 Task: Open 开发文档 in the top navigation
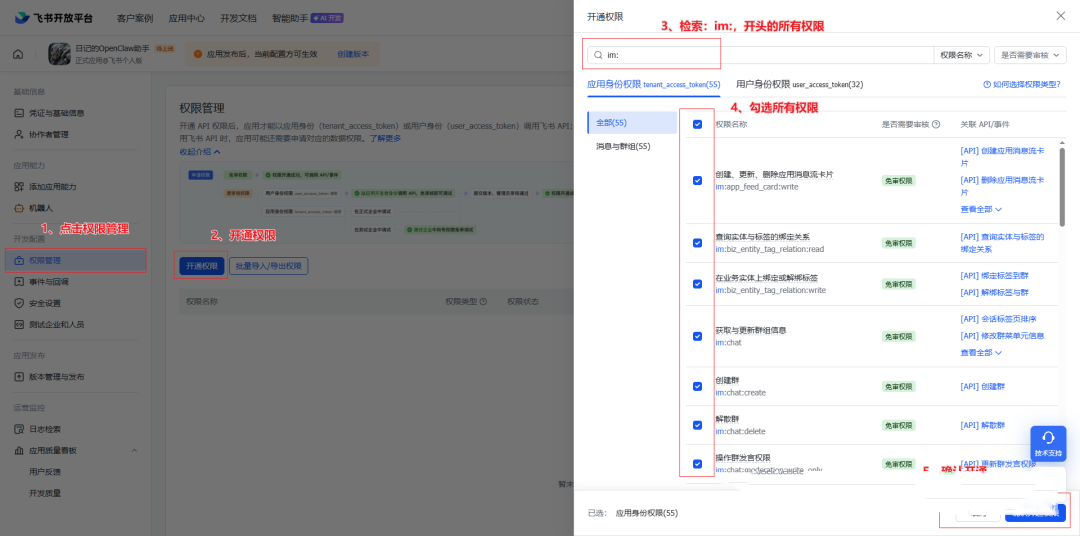click(x=238, y=18)
